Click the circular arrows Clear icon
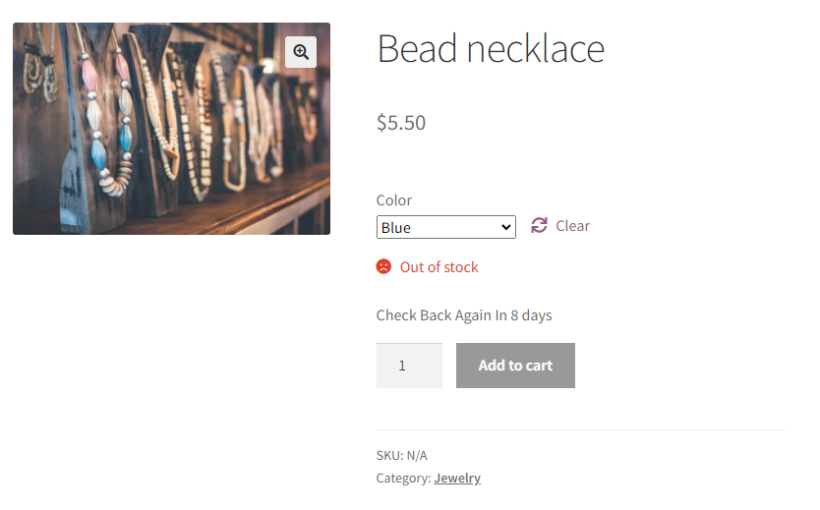 pyautogui.click(x=539, y=225)
